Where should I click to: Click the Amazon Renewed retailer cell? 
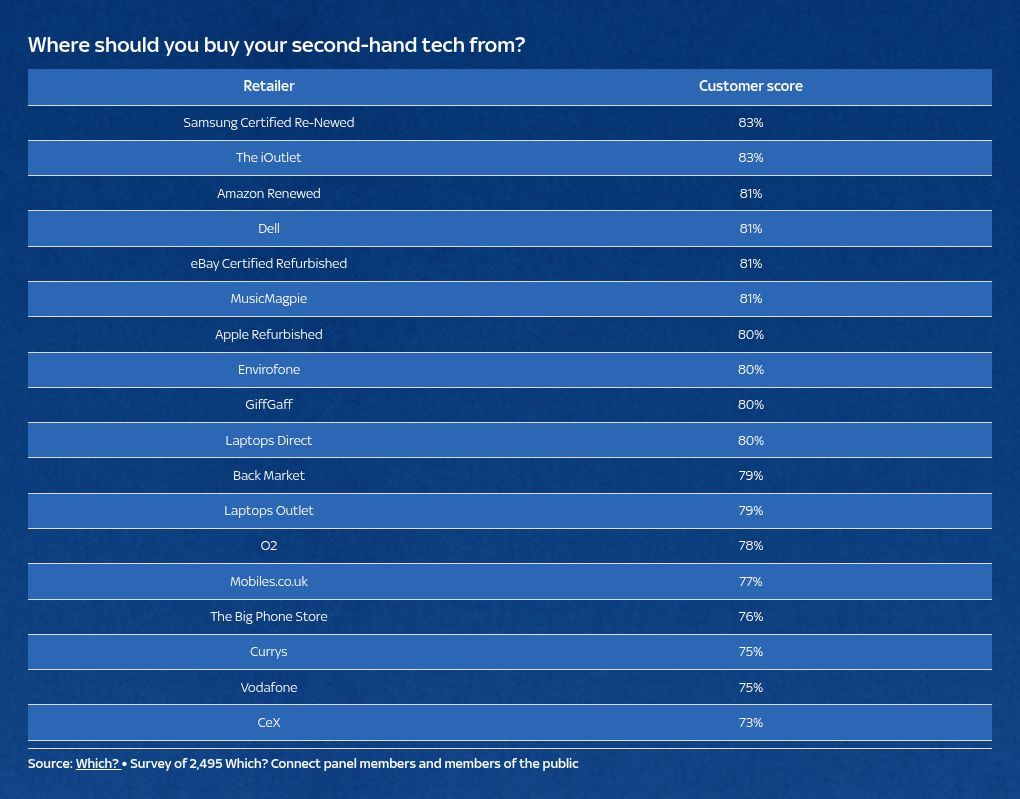tap(269, 193)
